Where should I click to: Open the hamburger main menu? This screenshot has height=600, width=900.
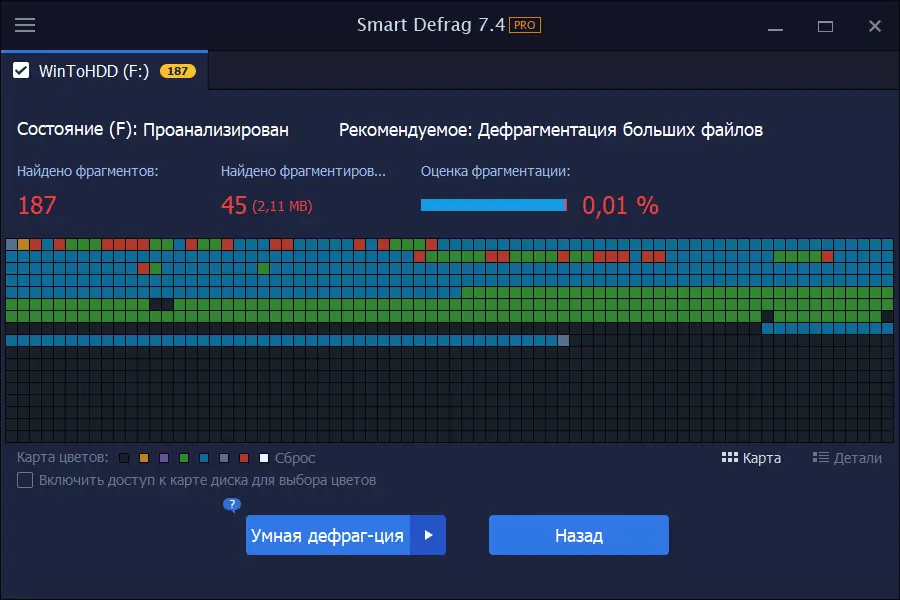(x=25, y=25)
